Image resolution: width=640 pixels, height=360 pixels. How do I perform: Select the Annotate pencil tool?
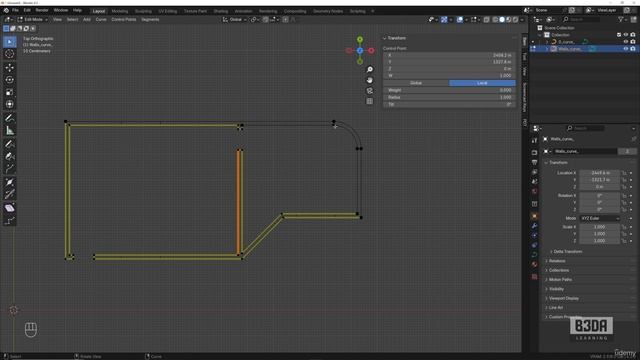[x=9, y=118]
